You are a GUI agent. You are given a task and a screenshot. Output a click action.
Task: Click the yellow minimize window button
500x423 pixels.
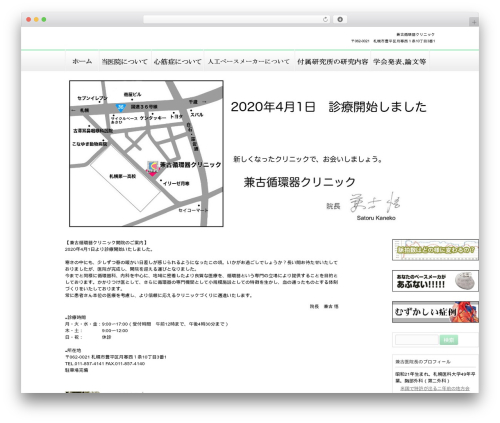pos(36,20)
